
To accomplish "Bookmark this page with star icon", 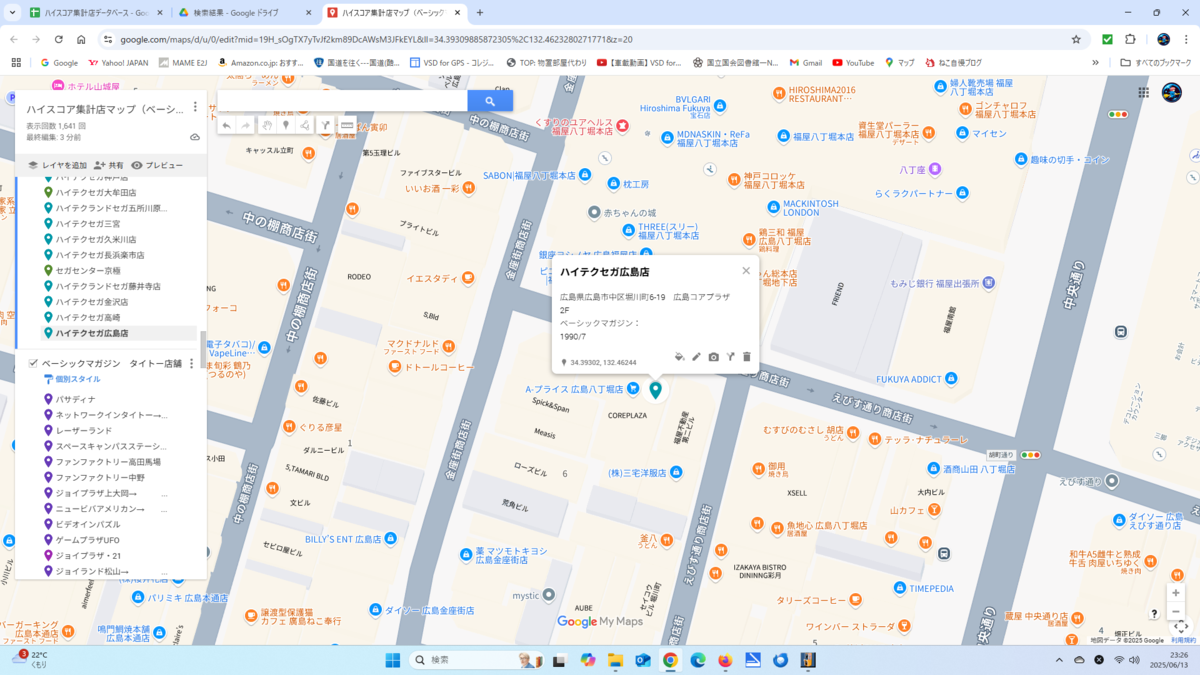I will [x=1076, y=39].
